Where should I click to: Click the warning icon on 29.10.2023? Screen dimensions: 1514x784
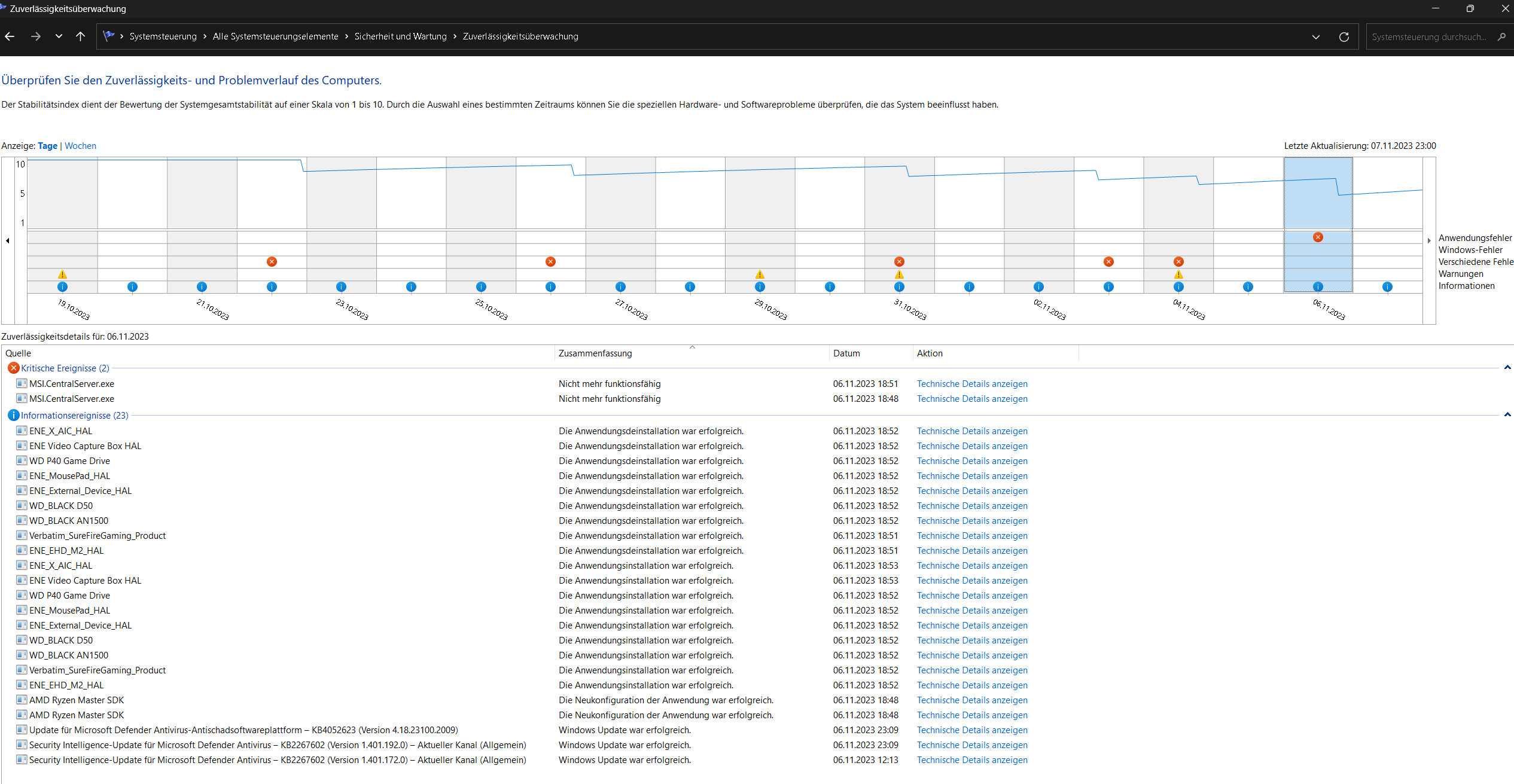coord(760,274)
